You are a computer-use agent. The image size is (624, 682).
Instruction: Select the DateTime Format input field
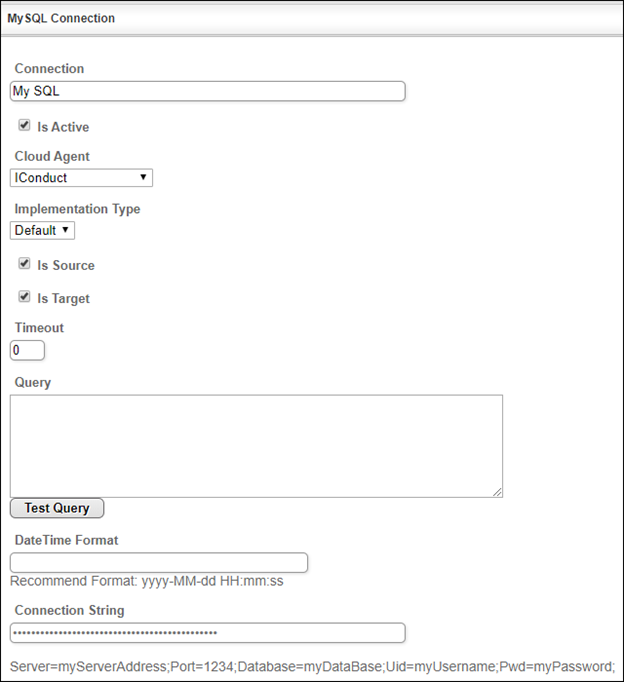[158, 563]
